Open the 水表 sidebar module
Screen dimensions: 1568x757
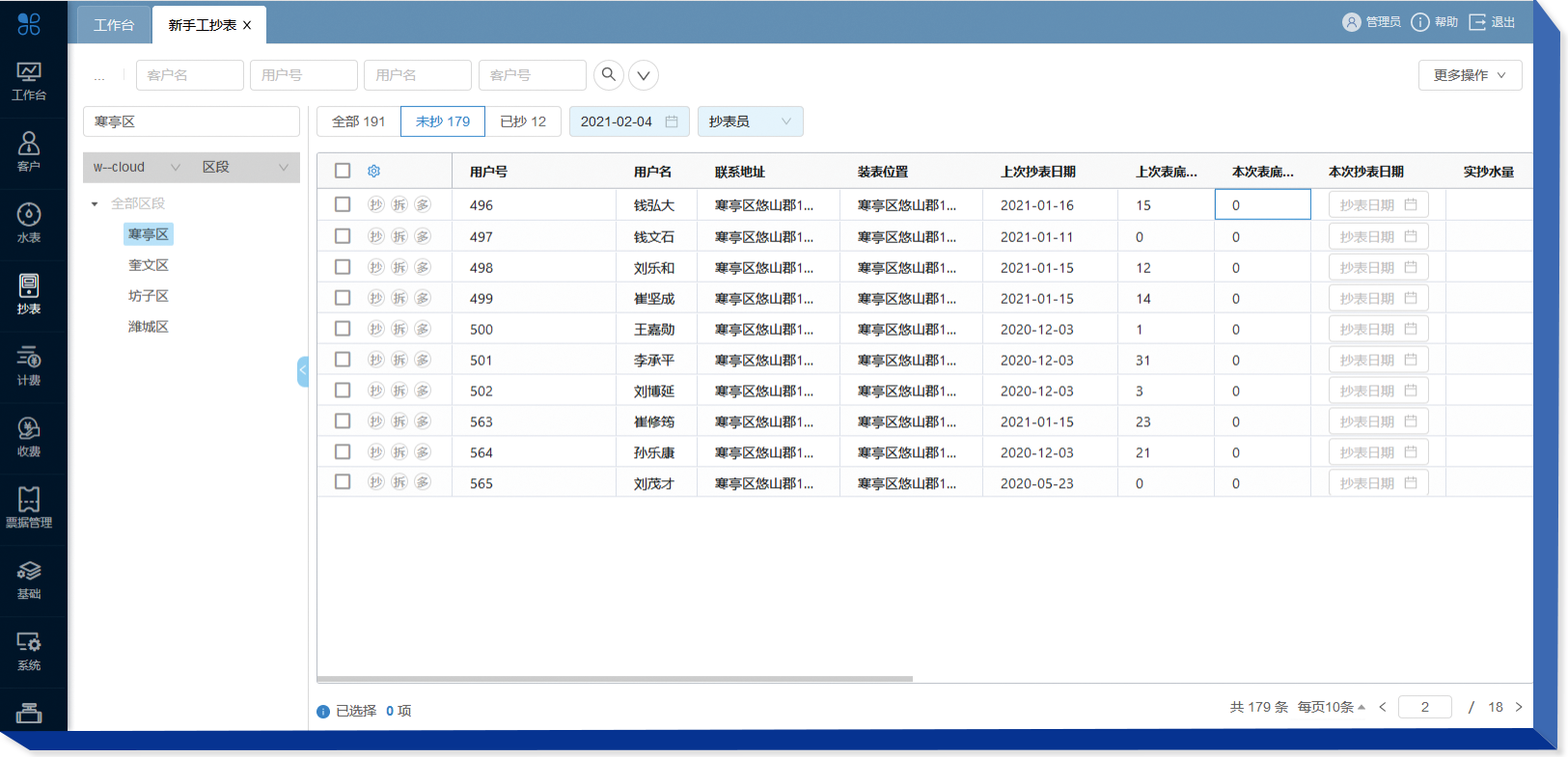point(29,225)
